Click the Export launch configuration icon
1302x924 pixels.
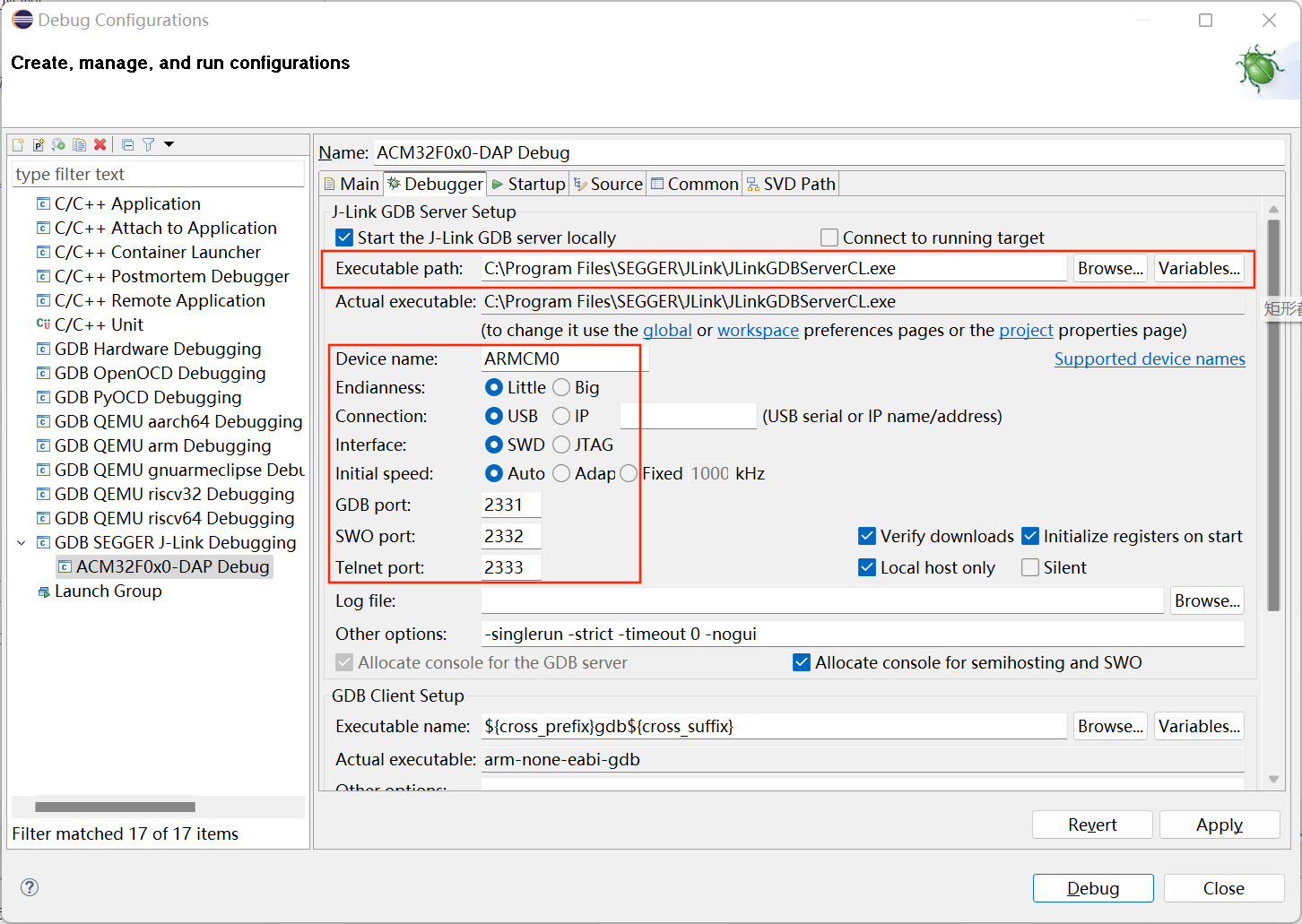59,144
